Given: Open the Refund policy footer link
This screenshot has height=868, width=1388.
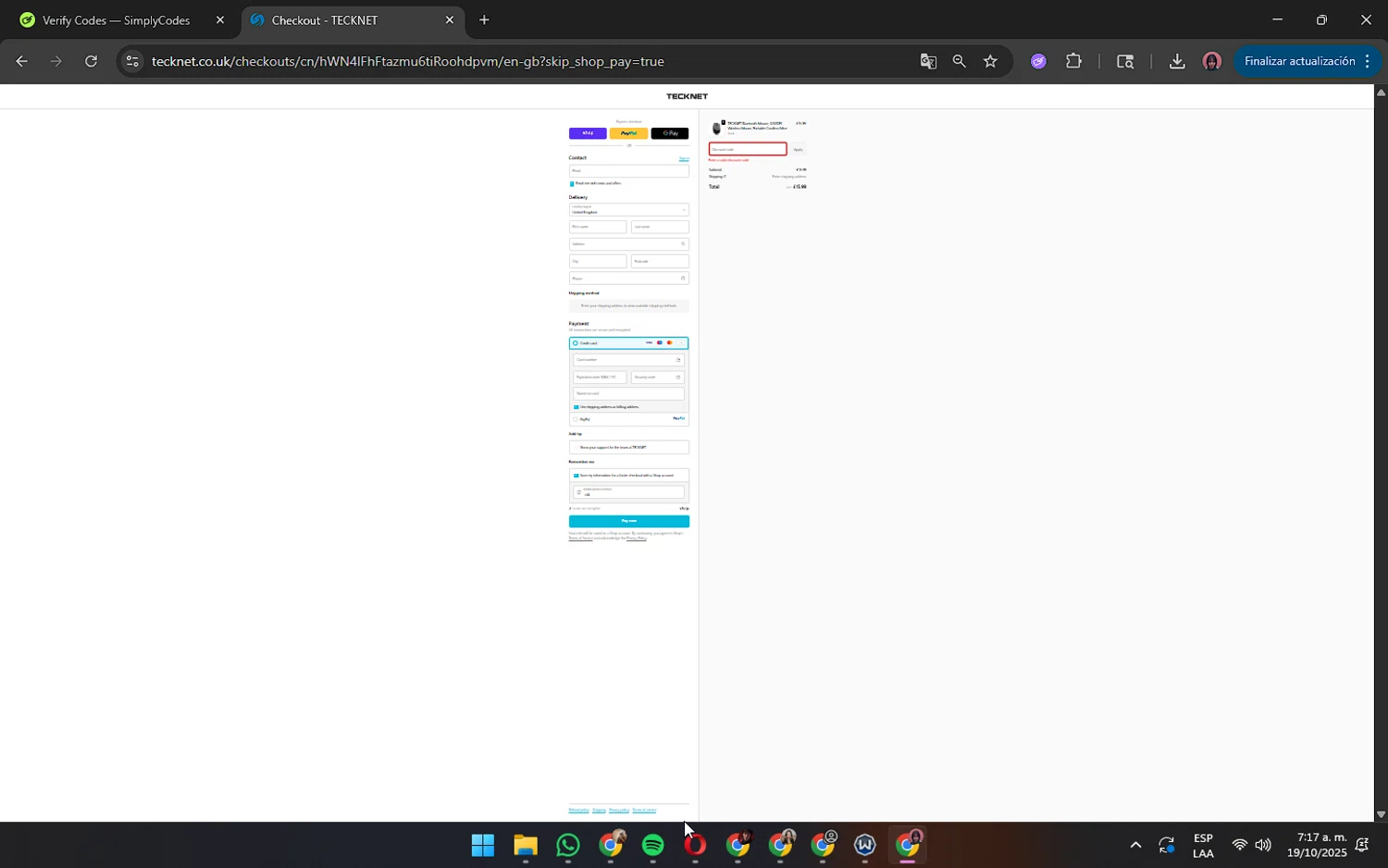Looking at the screenshot, I should [579, 810].
